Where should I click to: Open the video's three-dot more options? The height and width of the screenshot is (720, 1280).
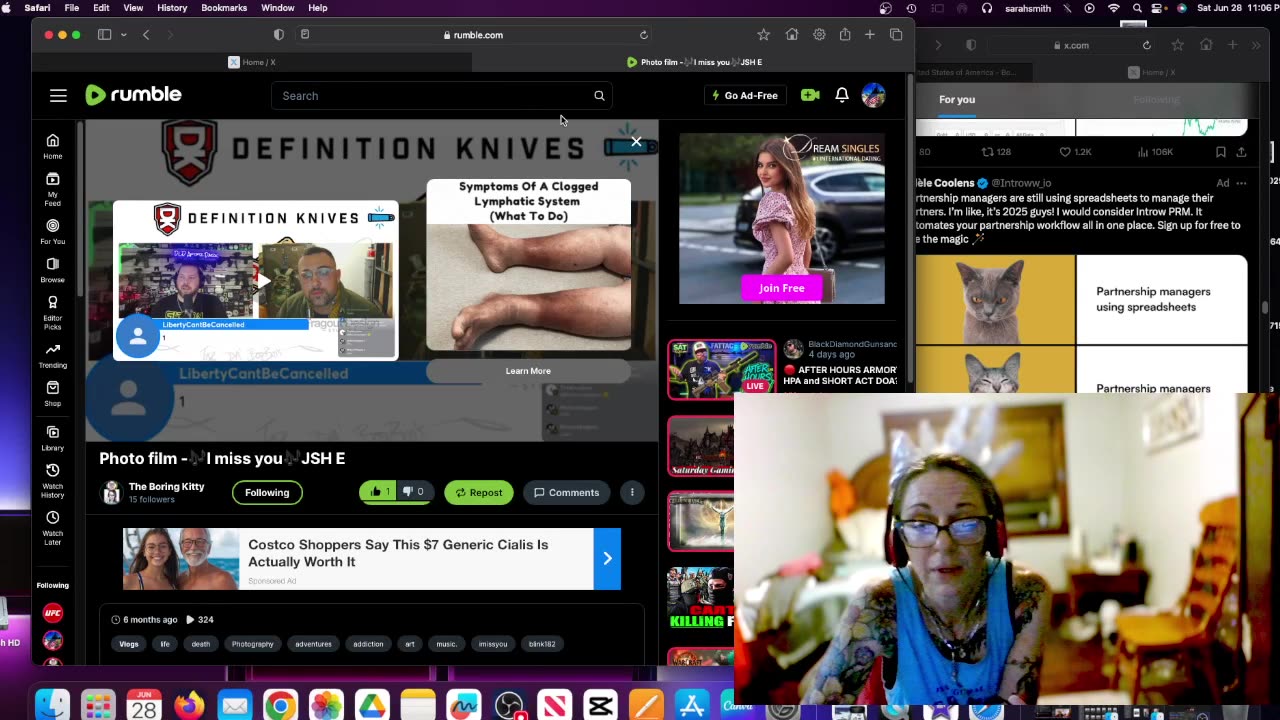click(x=632, y=492)
